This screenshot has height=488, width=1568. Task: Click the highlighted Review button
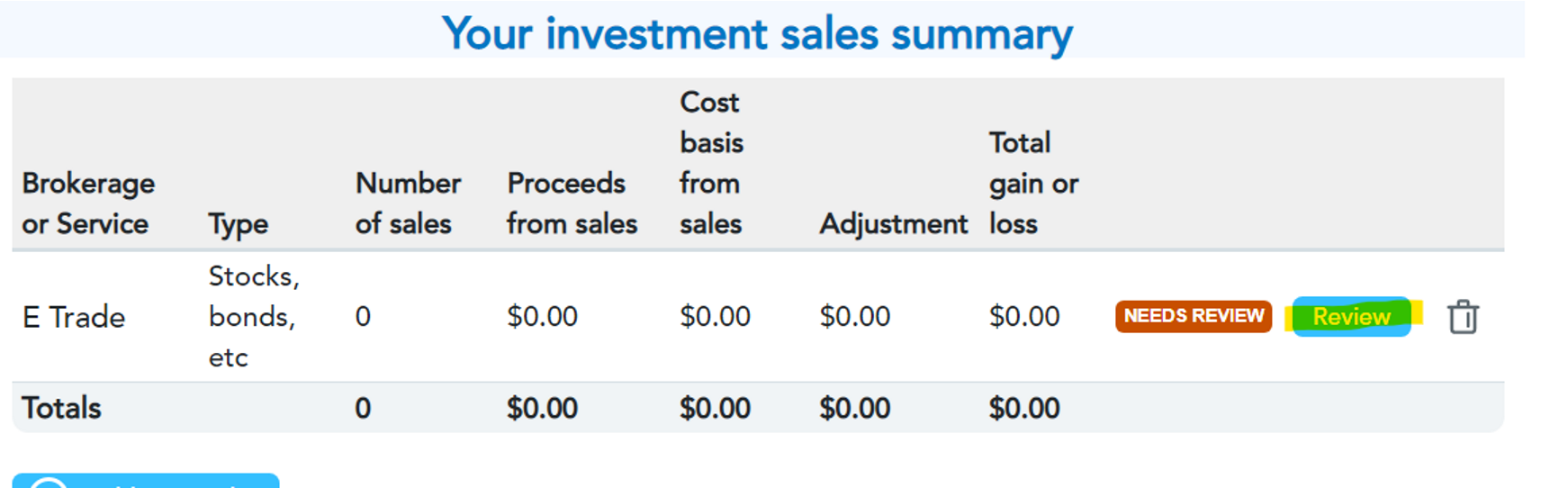pos(1352,317)
